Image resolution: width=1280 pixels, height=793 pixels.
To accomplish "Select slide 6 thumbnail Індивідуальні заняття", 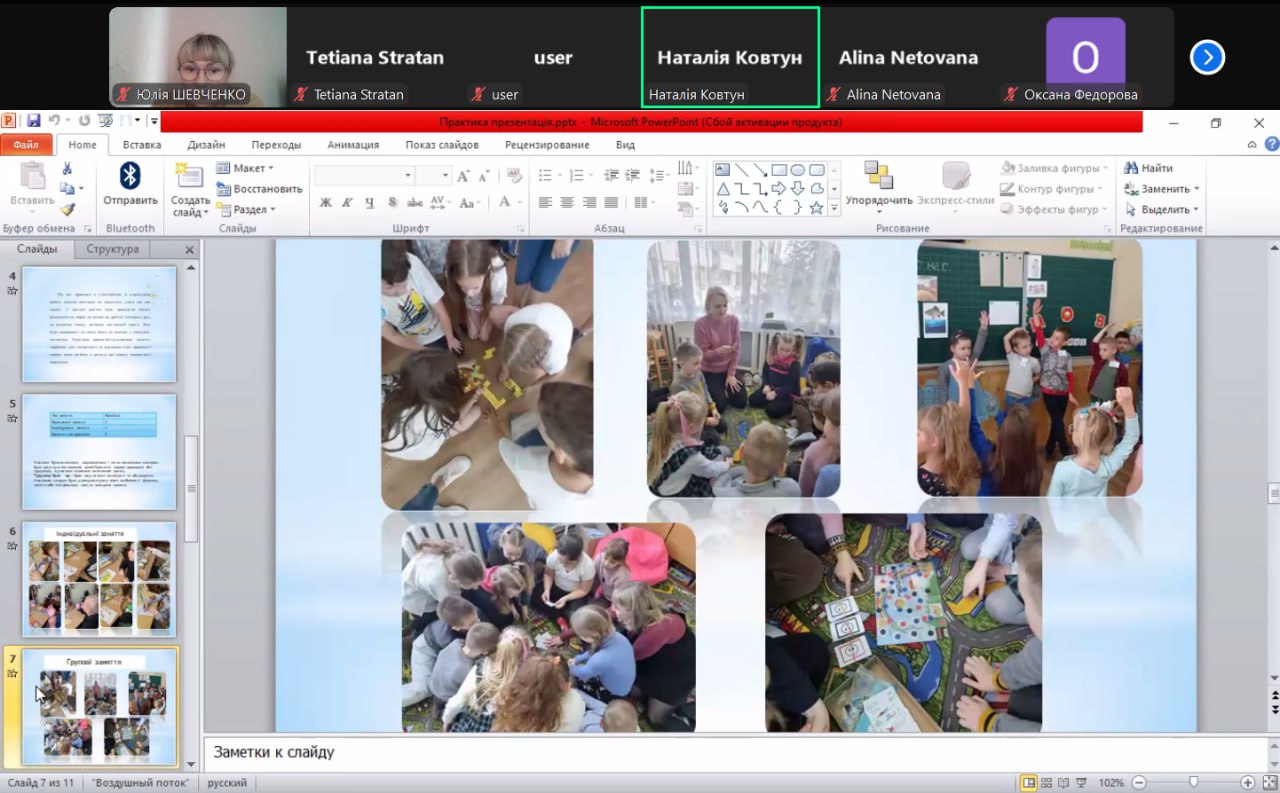I will pos(99,580).
